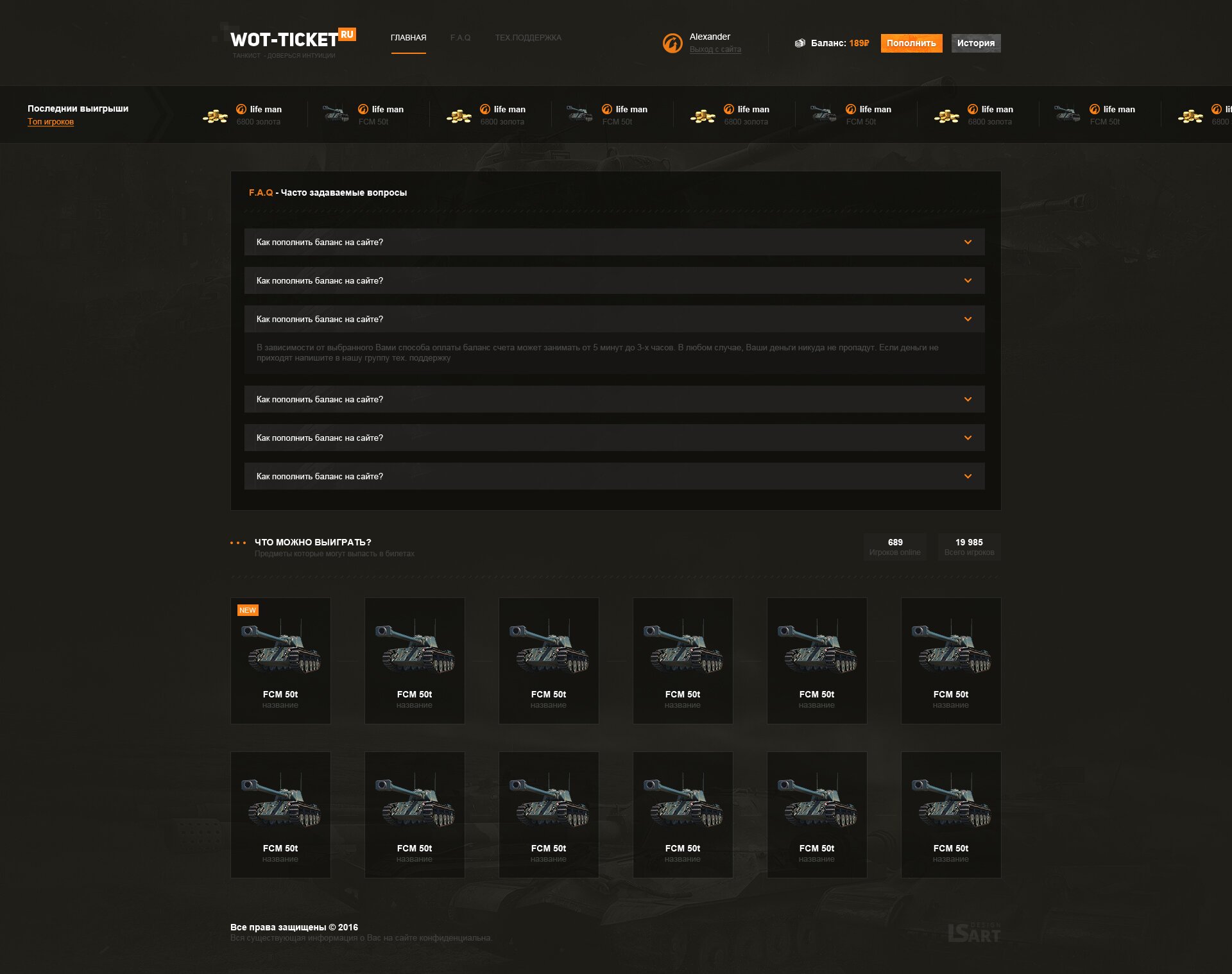
Task: Click the first gold coins icon in winners ticker
Action: (216, 116)
